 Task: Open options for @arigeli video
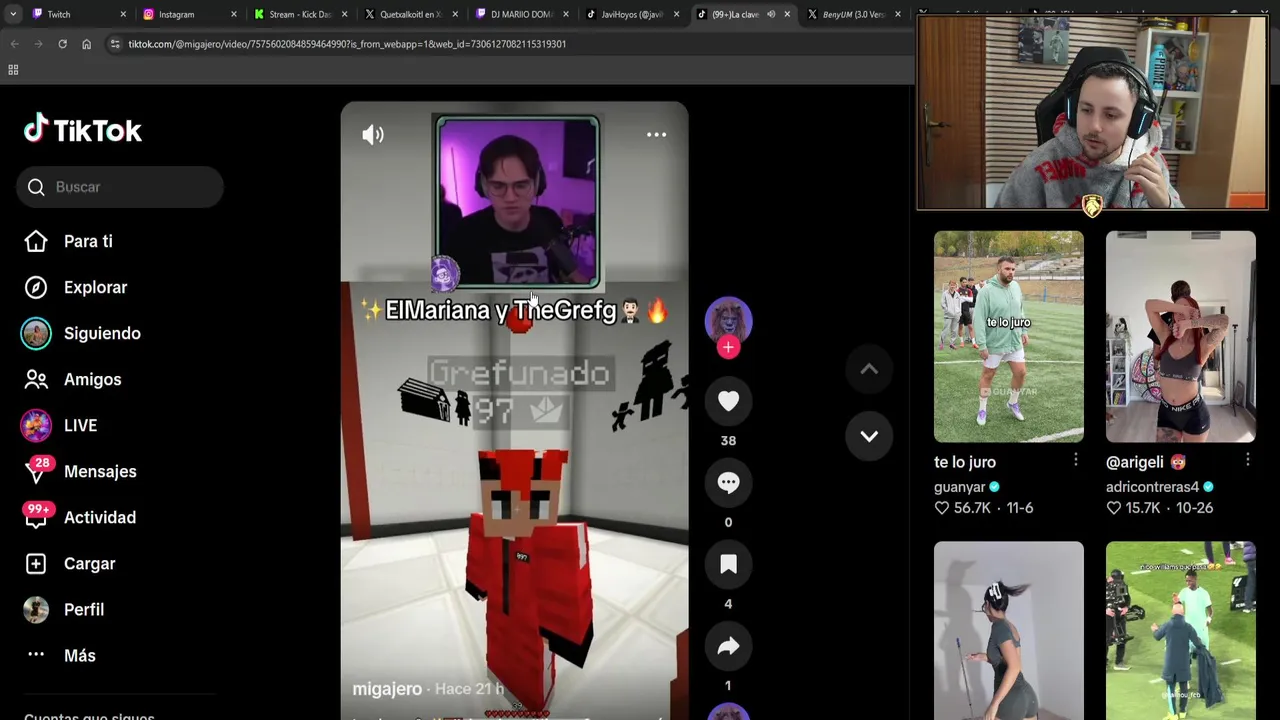pos(1247,460)
